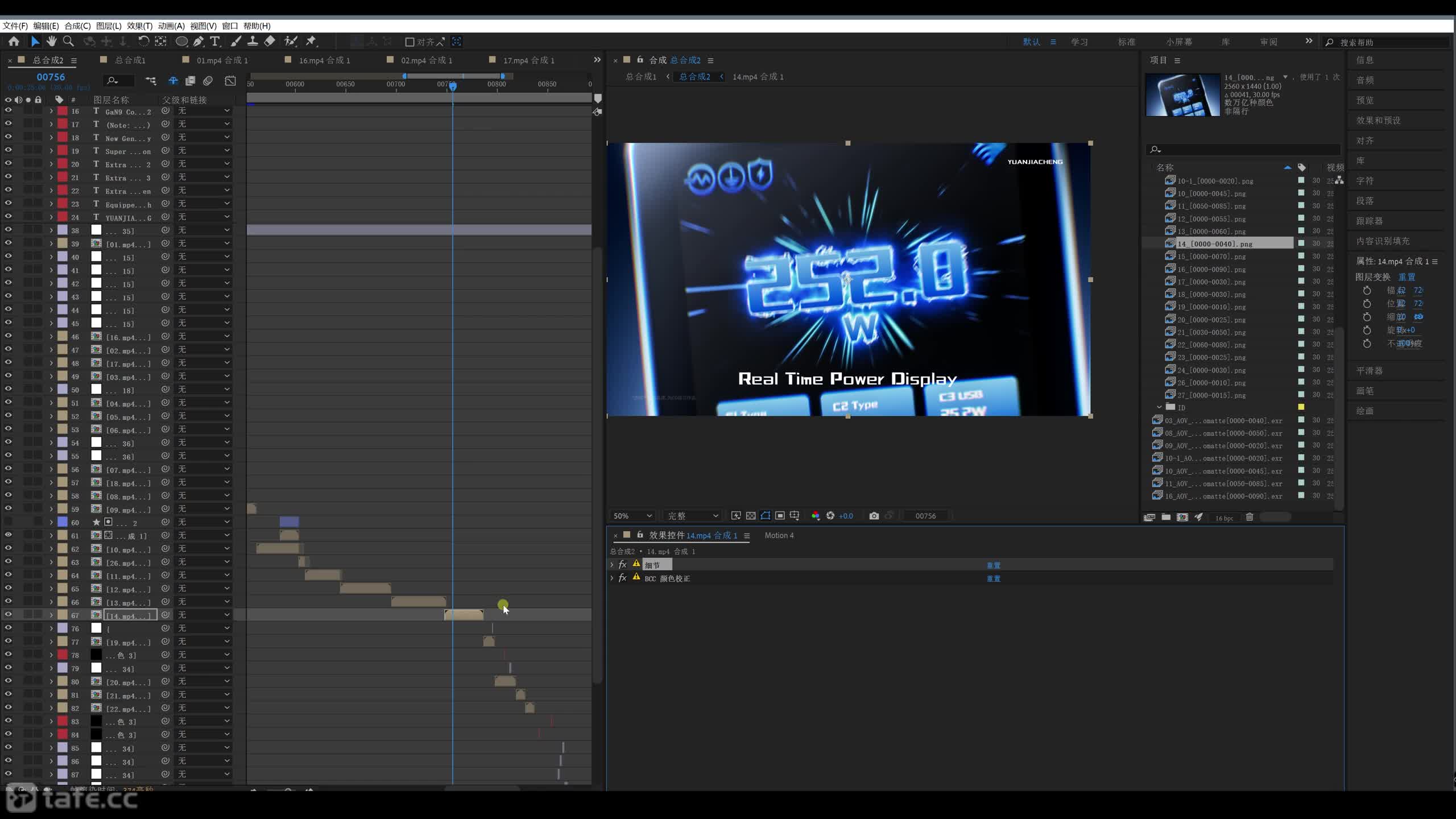Switch to the 学习 workspace
The height and width of the screenshot is (819, 1456).
click(1079, 42)
